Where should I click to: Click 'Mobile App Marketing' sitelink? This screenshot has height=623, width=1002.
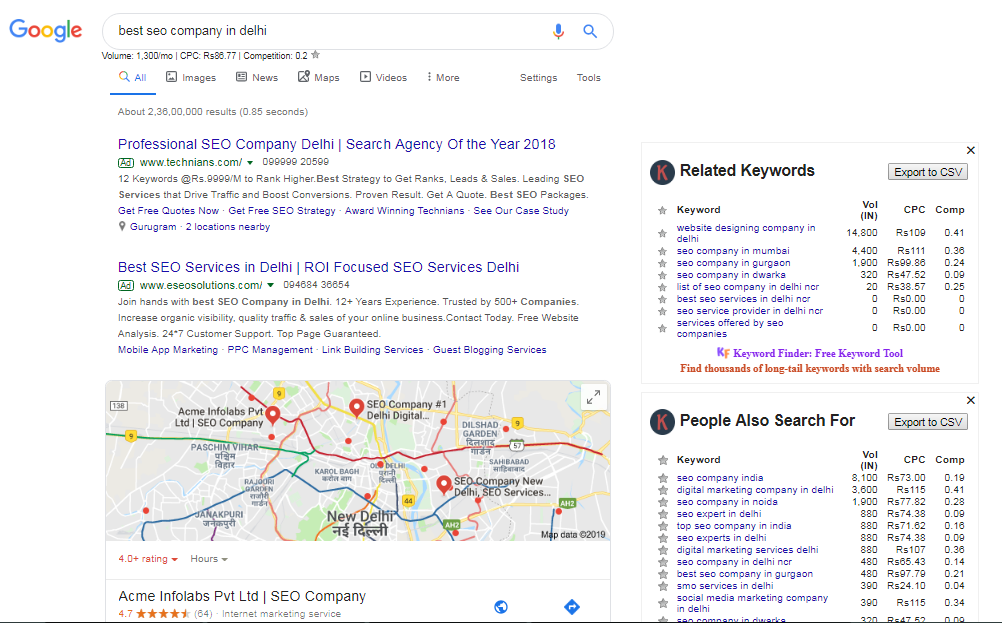click(167, 350)
